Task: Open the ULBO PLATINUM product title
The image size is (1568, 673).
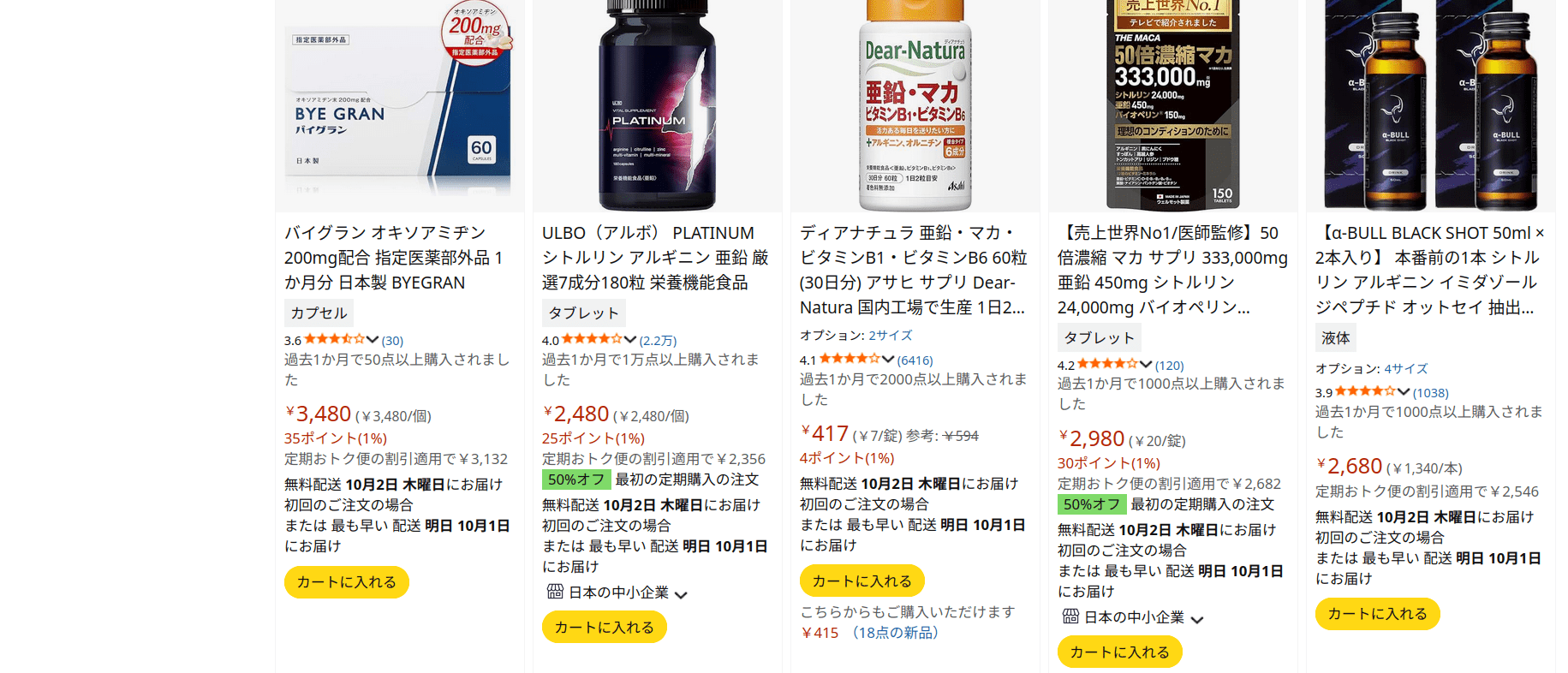Action: [x=657, y=258]
